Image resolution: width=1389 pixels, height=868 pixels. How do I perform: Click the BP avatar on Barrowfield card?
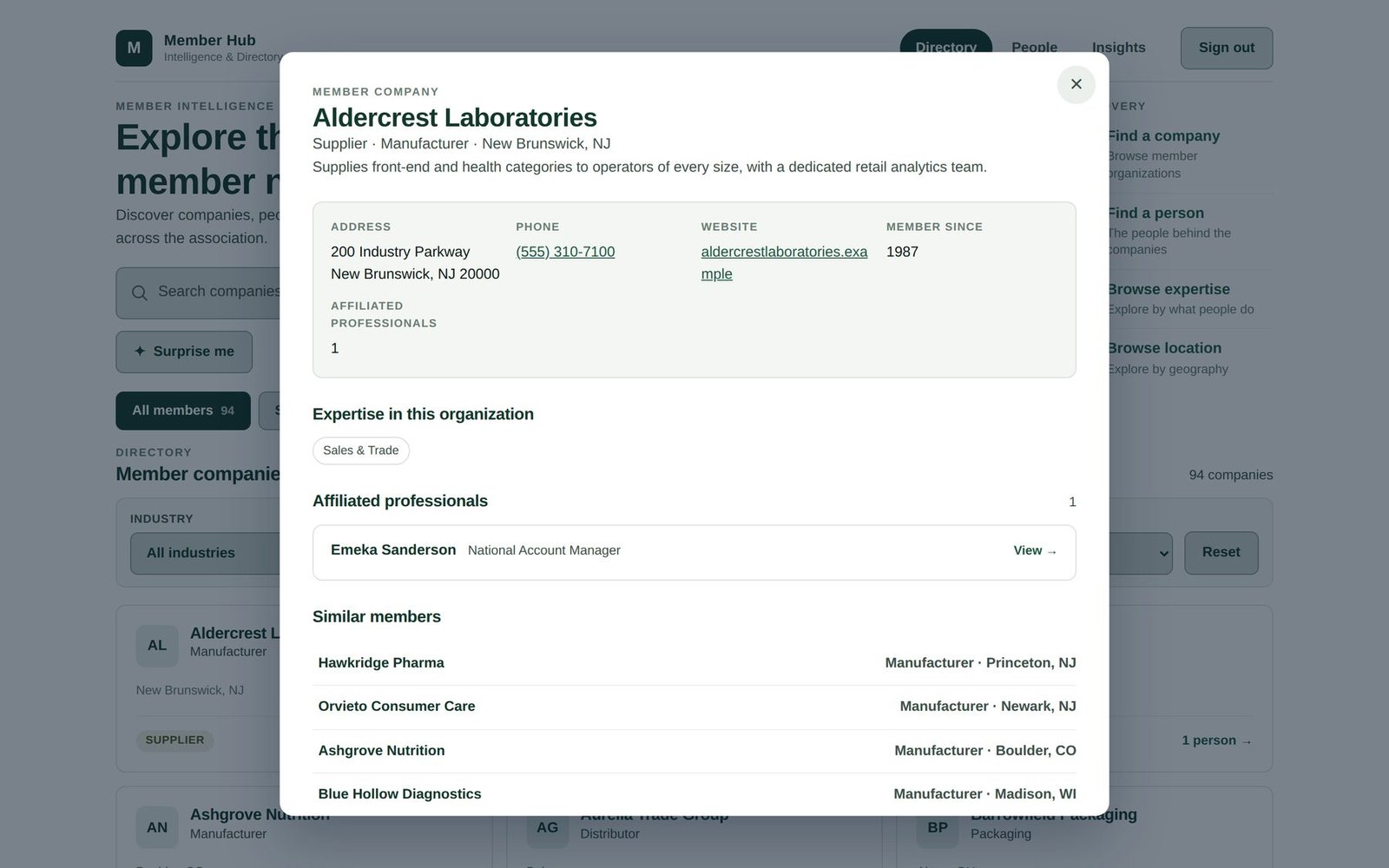(x=938, y=827)
